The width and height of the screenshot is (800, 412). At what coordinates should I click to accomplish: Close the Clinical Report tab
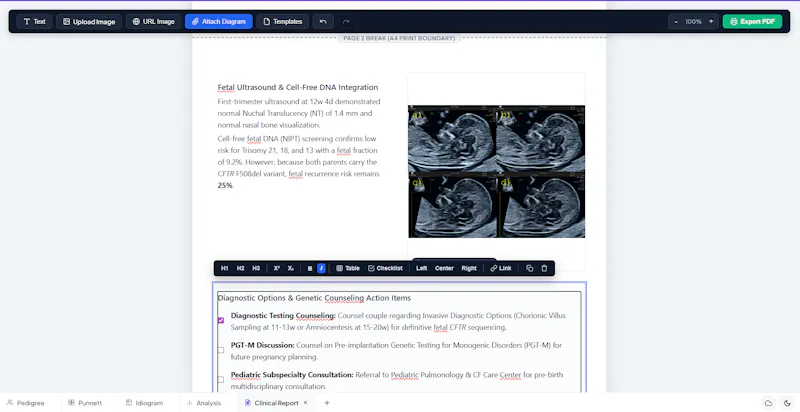306,402
